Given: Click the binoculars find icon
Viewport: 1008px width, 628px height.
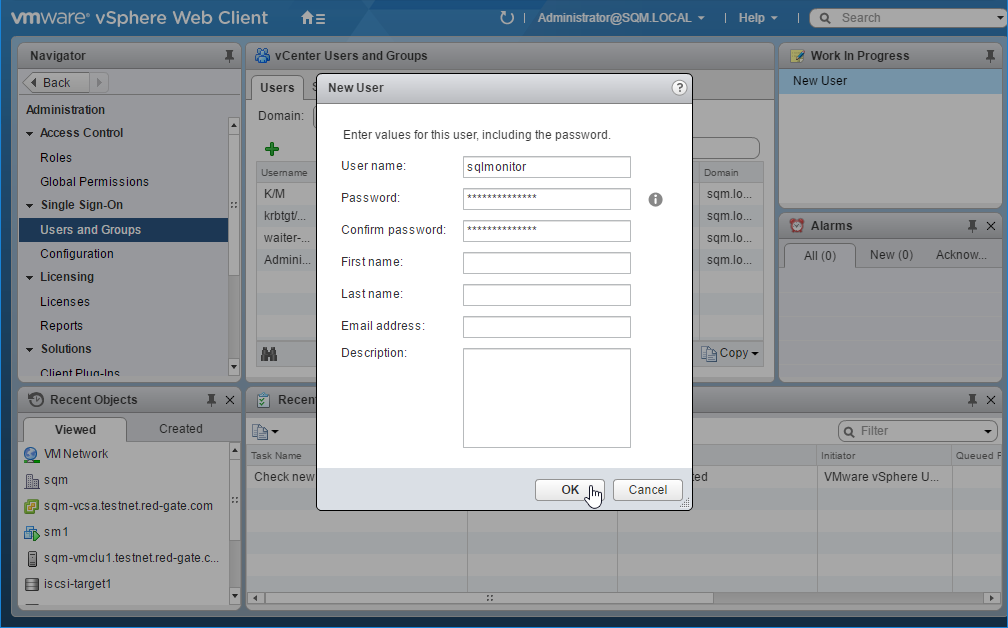Looking at the screenshot, I should point(269,353).
